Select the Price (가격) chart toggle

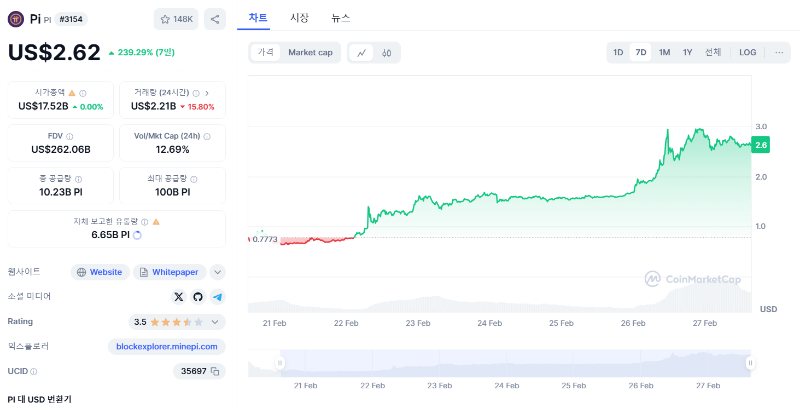click(265, 53)
